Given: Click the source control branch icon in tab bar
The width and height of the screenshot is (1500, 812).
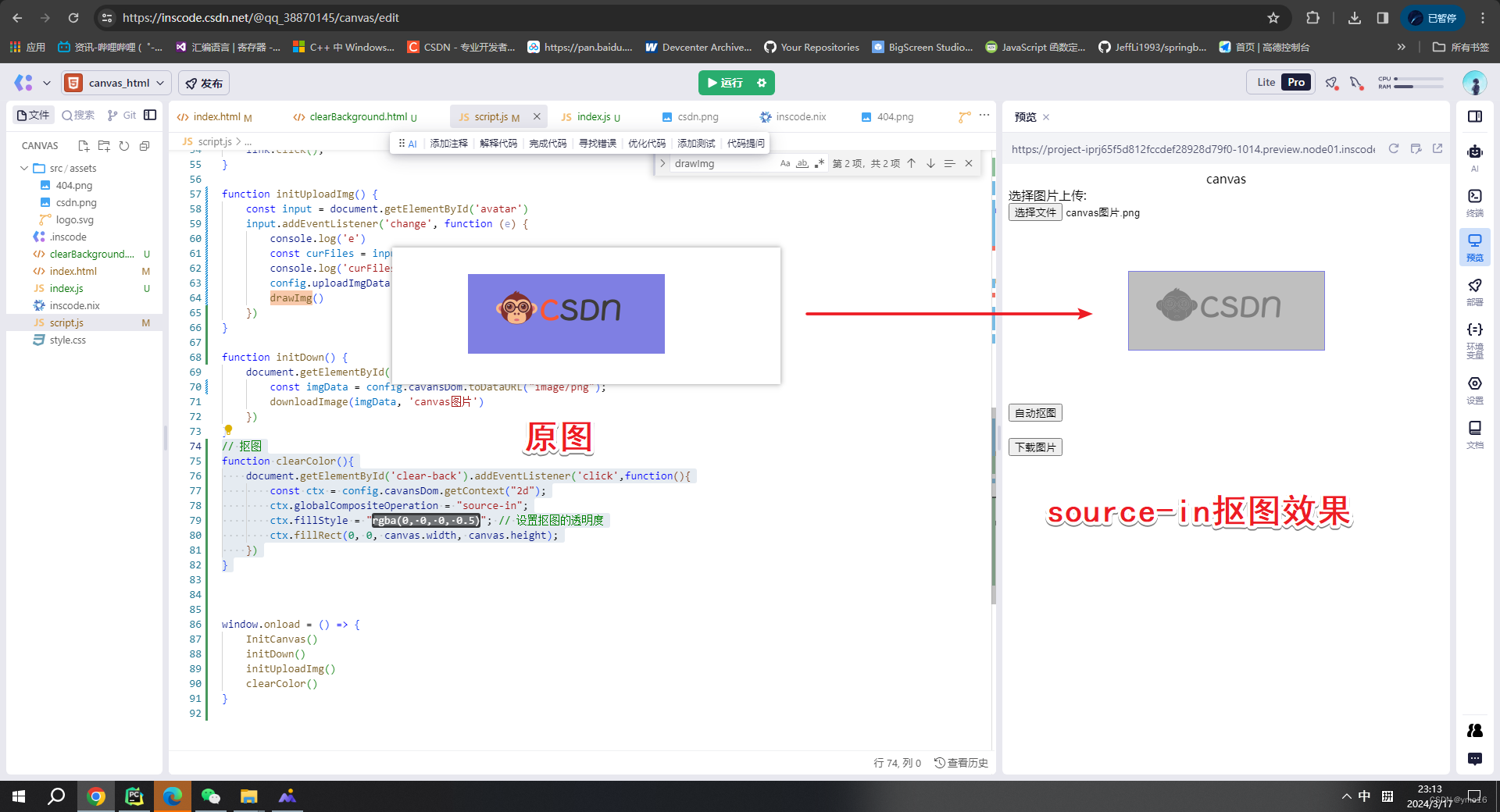Looking at the screenshot, I should (x=964, y=116).
